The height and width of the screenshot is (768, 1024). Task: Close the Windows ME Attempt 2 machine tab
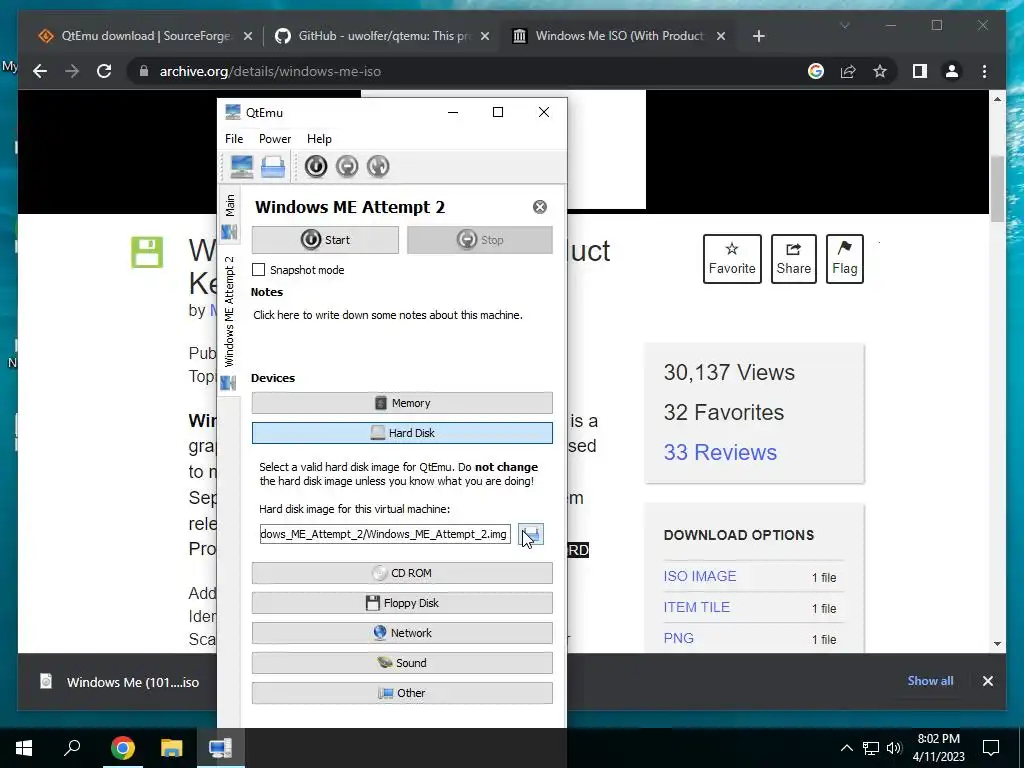pyautogui.click(x=539, y=207)
